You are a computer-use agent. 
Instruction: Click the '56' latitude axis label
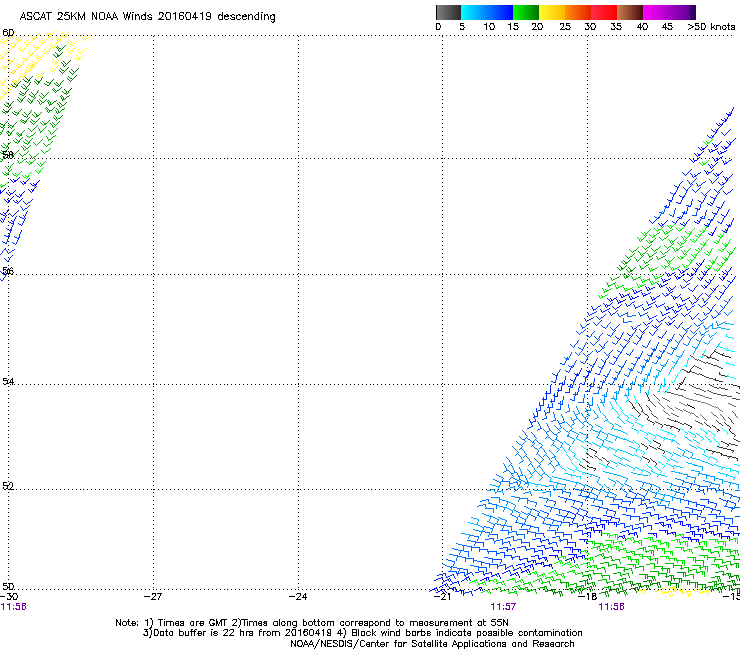coord(8,271)
